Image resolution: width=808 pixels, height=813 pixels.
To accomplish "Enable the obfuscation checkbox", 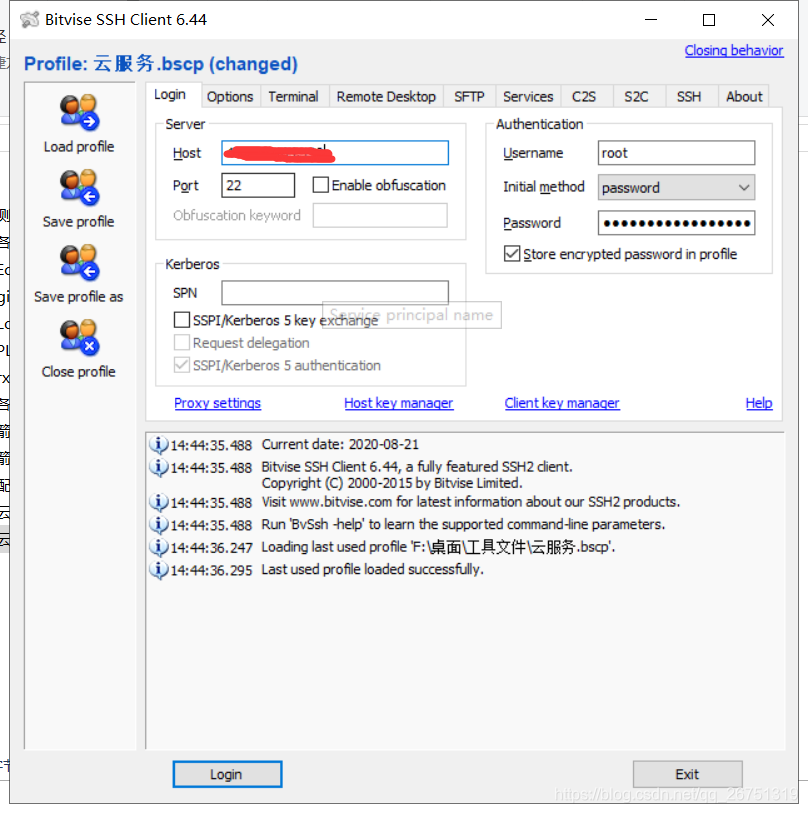I will pyautogui.click(x=321, y=185).
